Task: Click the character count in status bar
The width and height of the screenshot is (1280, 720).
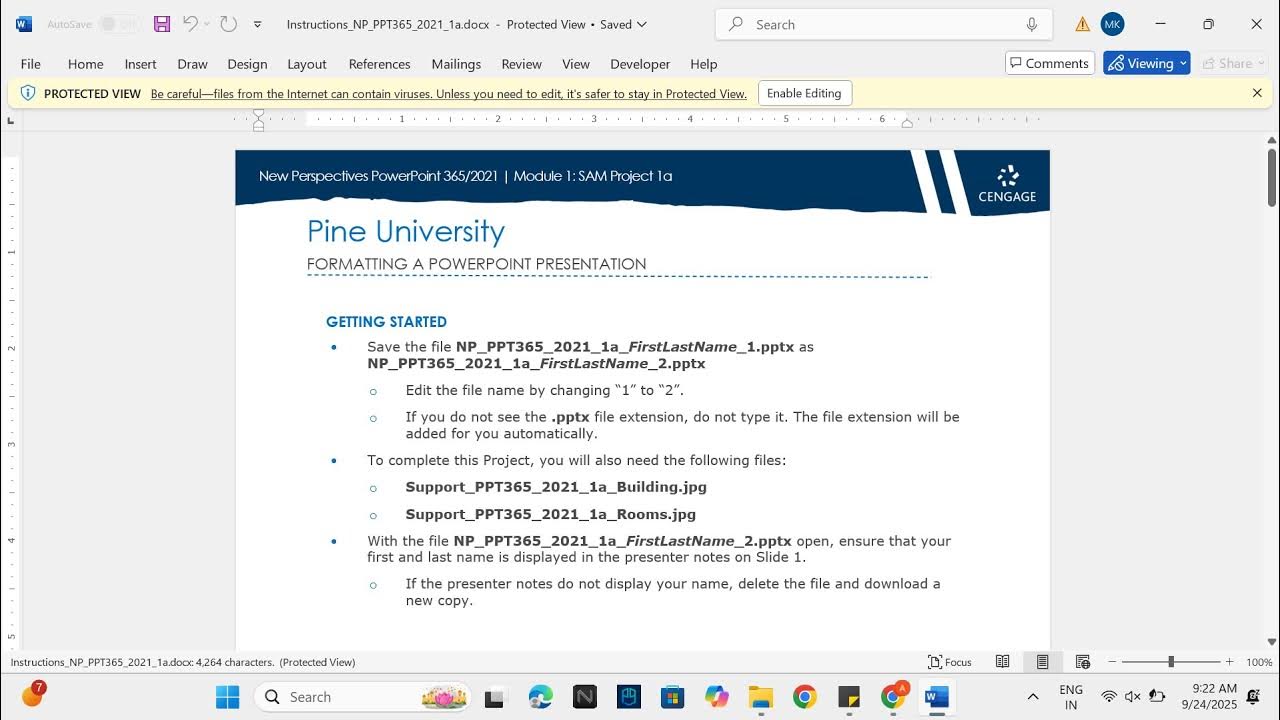Action: [142, 662]
